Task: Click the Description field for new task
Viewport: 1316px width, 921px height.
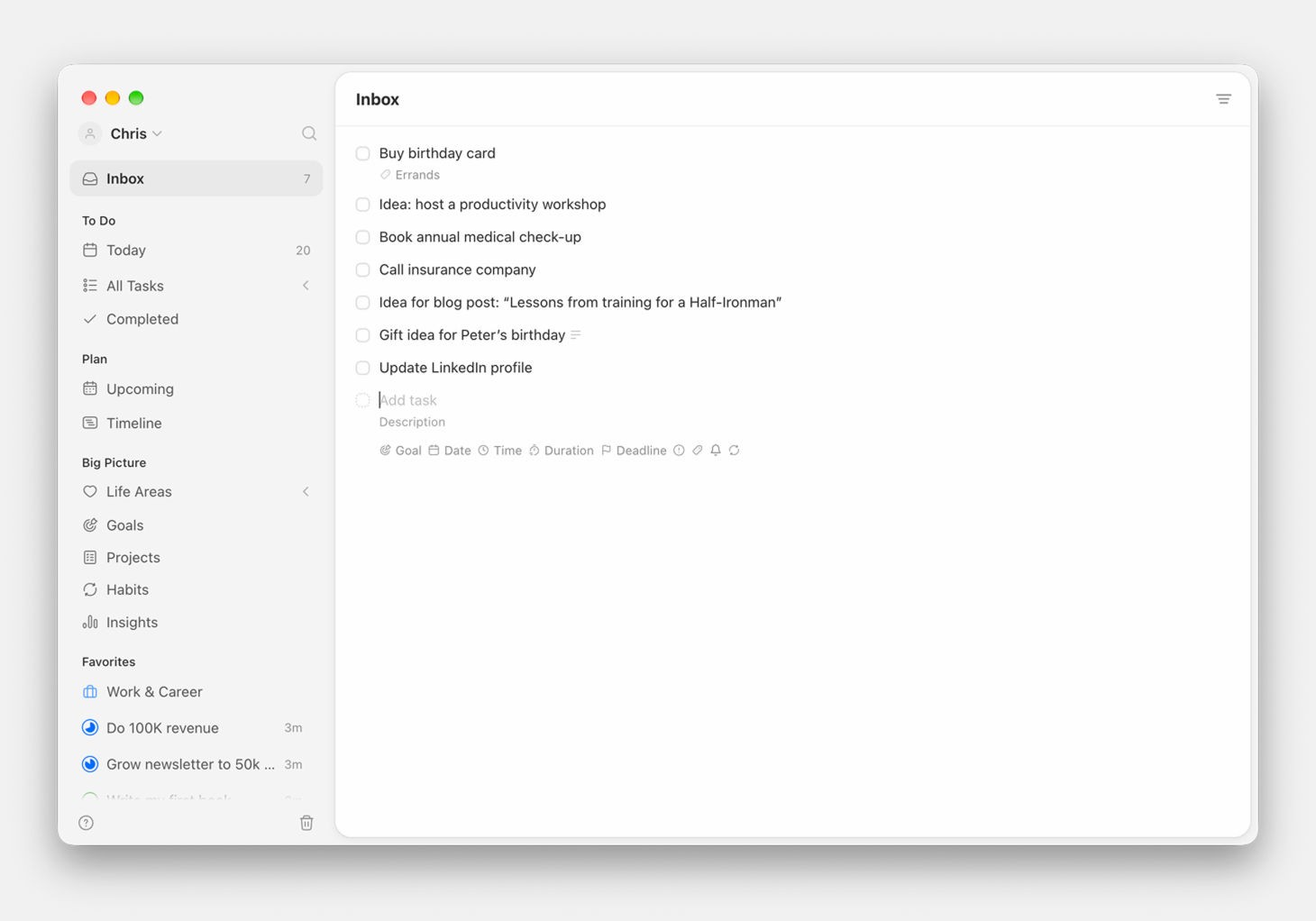Action: click(412, 422)
